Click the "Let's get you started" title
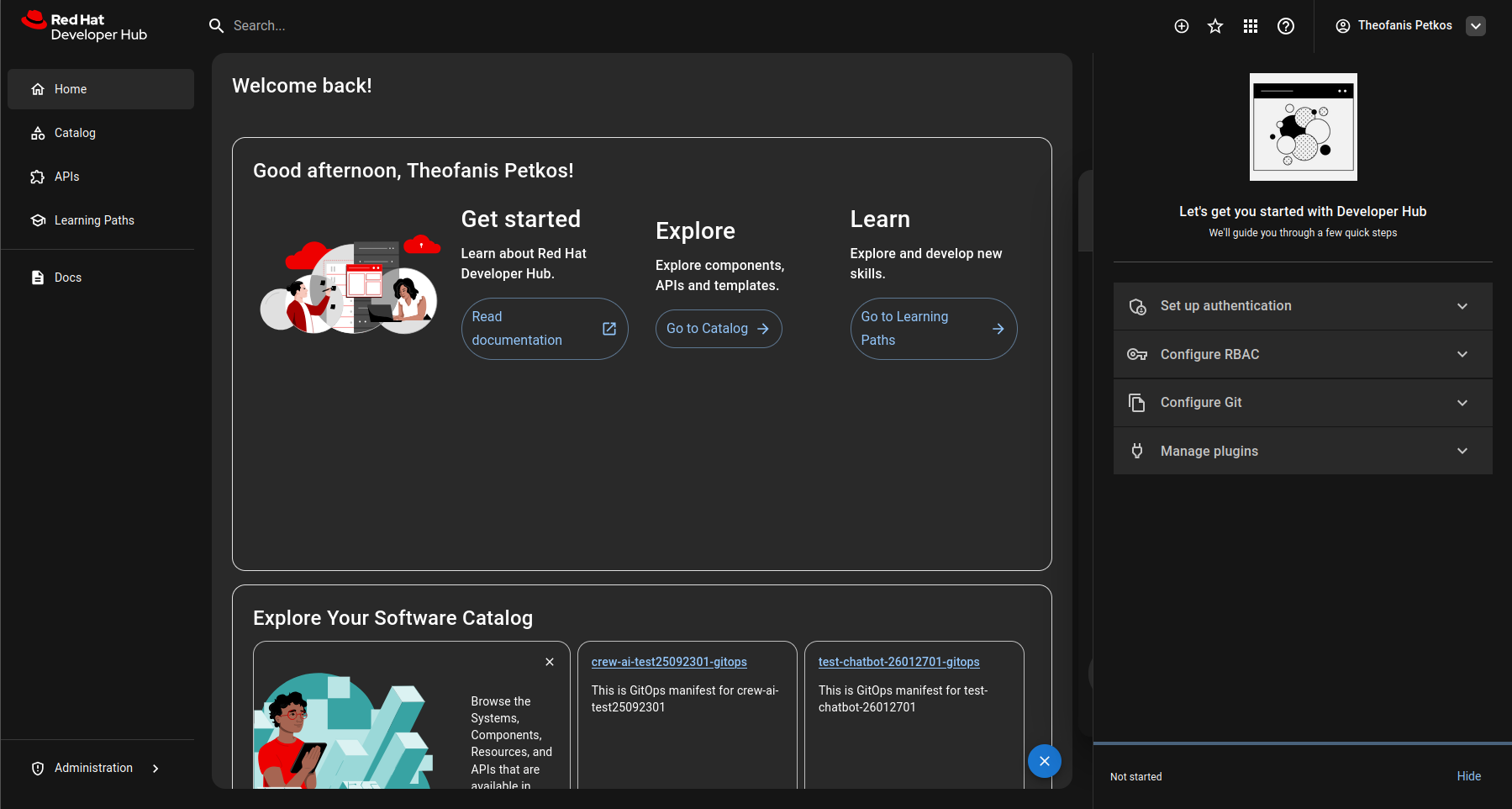Viewport: 1512px width, 809px height. point(1303,212)
